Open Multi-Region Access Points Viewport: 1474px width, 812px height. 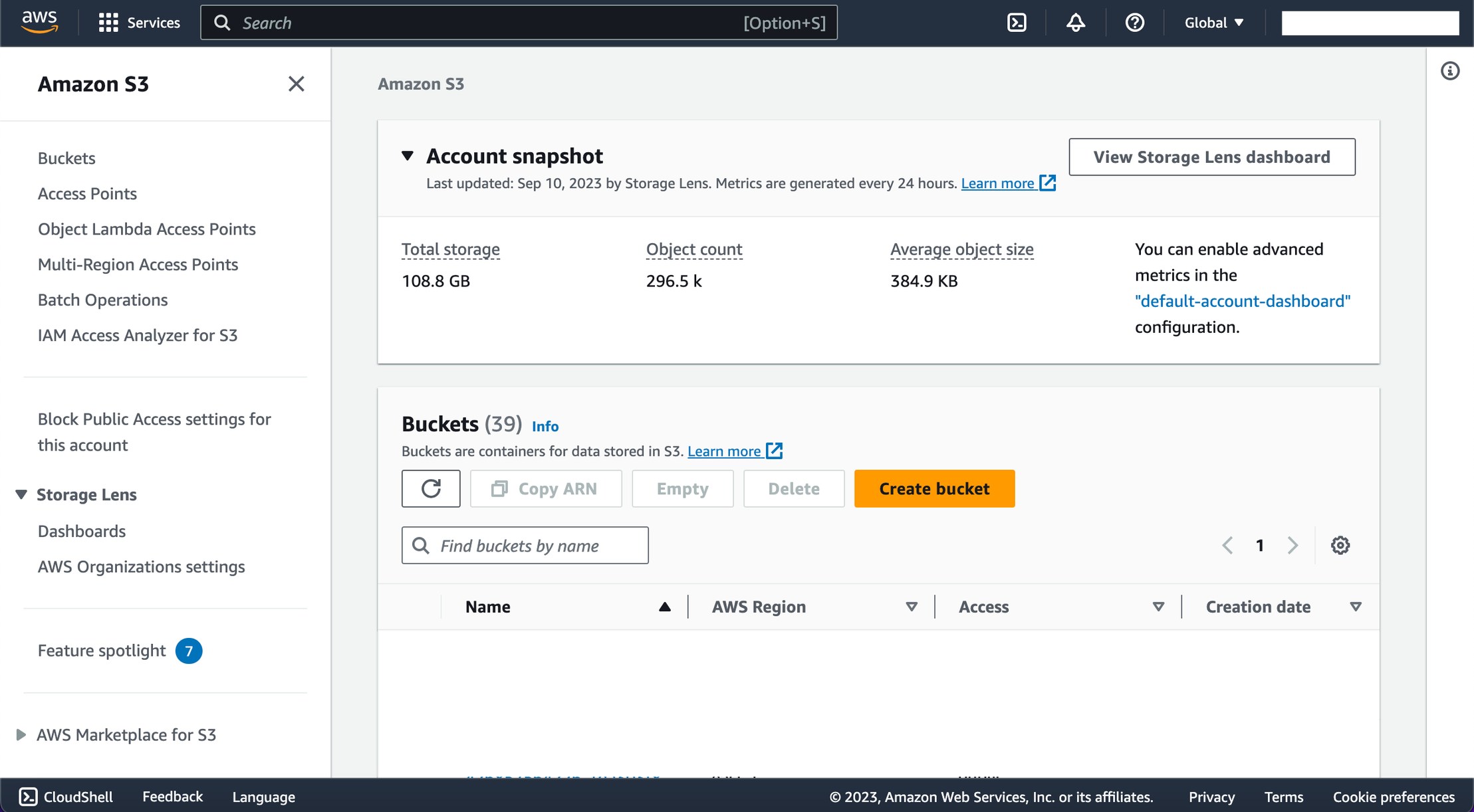tap(138, 264)
